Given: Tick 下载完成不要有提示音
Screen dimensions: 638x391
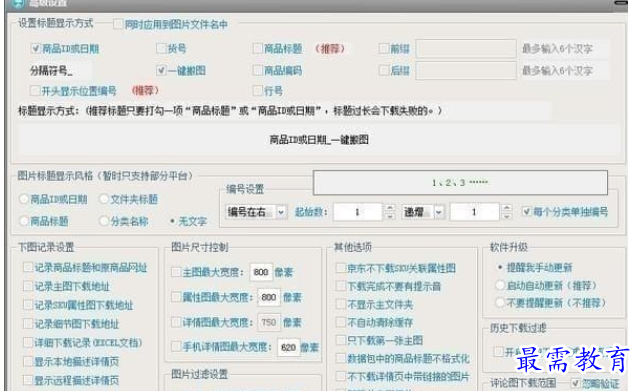Looking at the screenshot, I should point(341,286).
